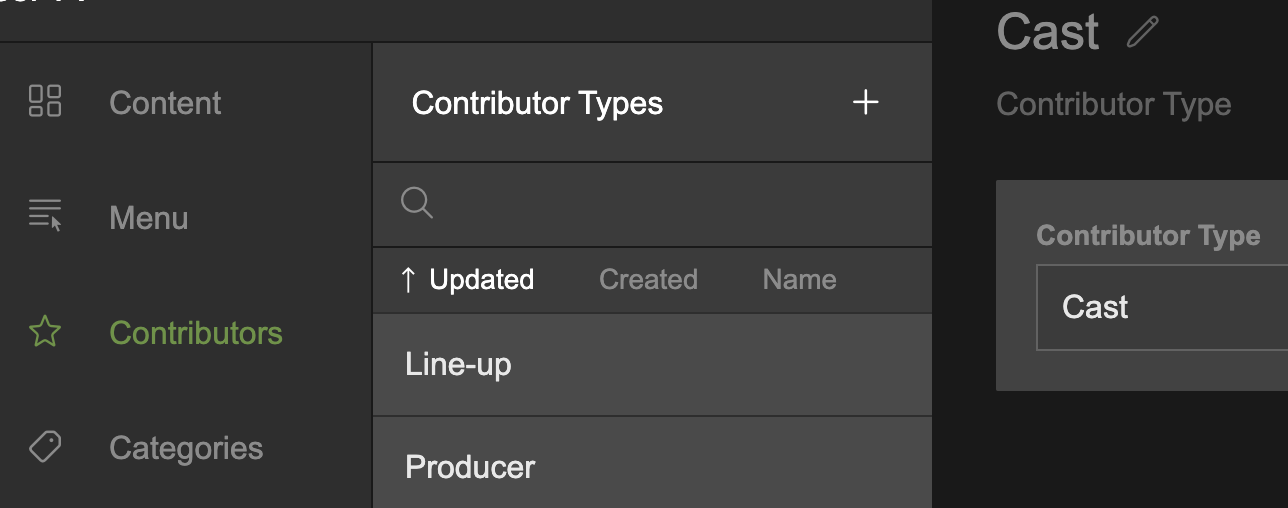Toggle sort direction arrow beside Updated

pyautogui.click(x=407, y=280)
